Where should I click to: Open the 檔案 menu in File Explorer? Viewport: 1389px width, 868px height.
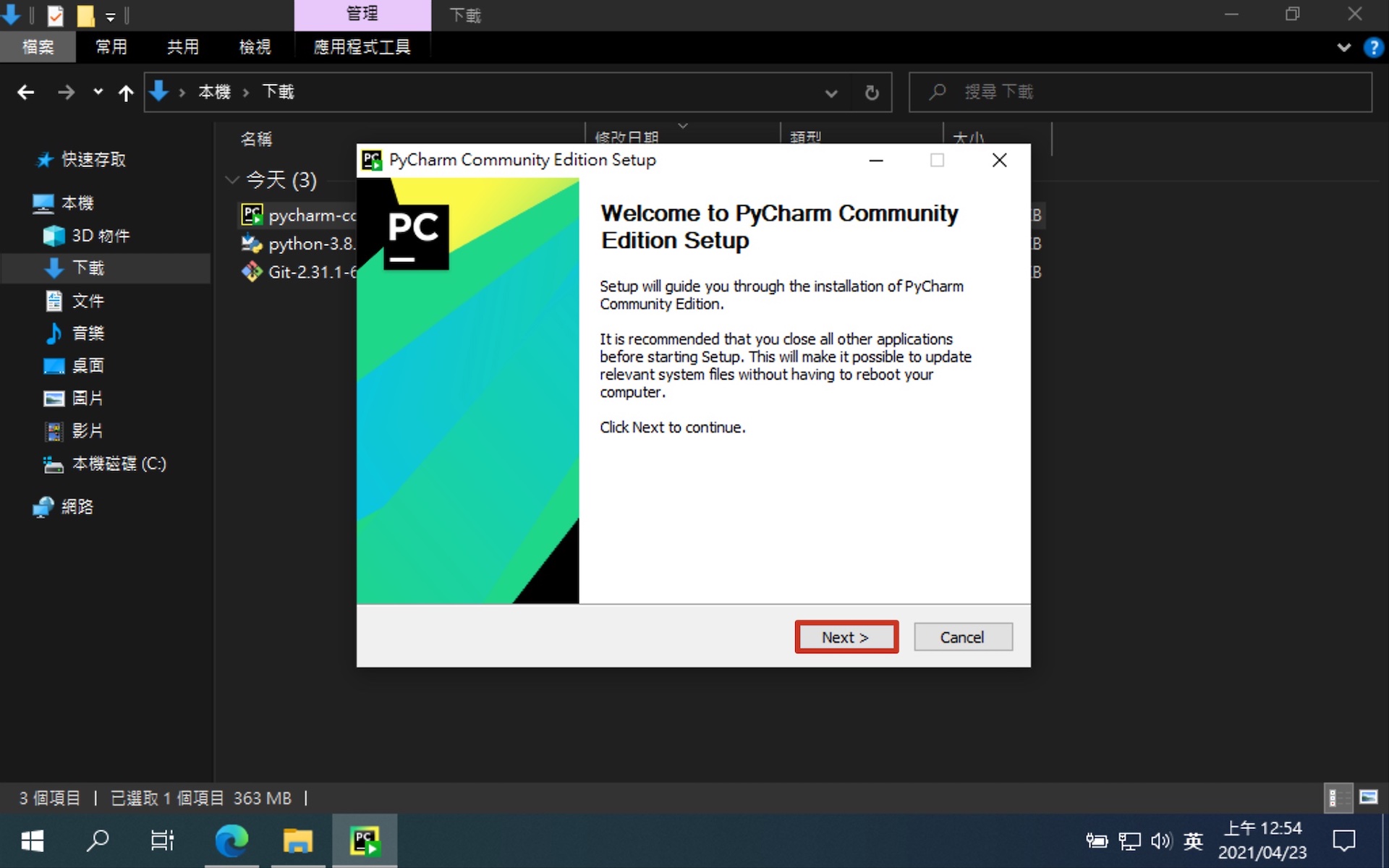38,47
